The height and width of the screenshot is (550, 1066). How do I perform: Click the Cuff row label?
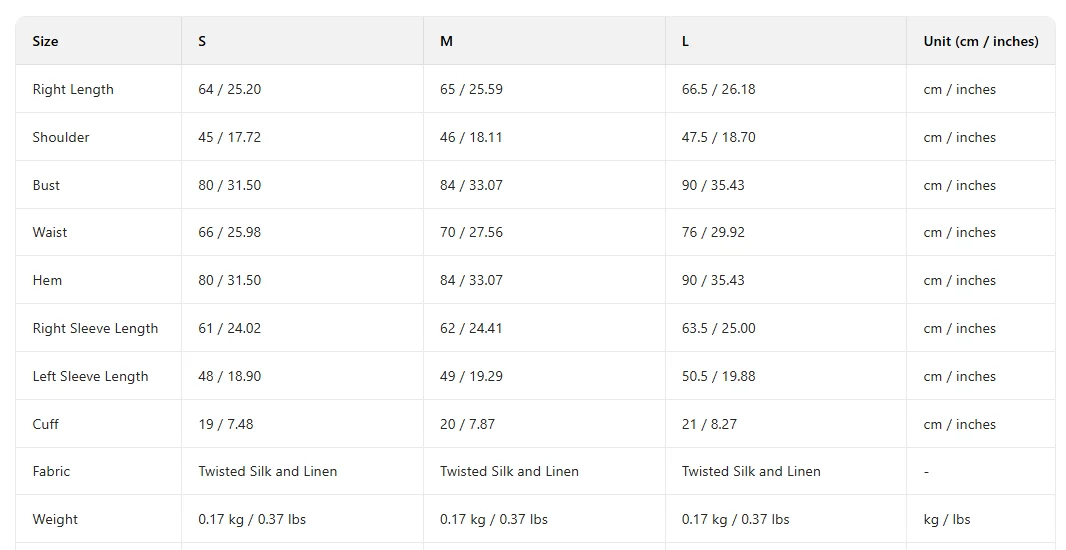45,424
